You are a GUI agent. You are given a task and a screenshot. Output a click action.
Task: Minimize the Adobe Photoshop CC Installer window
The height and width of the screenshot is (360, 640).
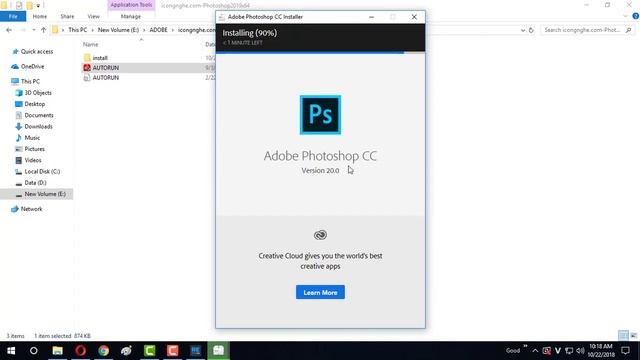[x=371, y=17]
